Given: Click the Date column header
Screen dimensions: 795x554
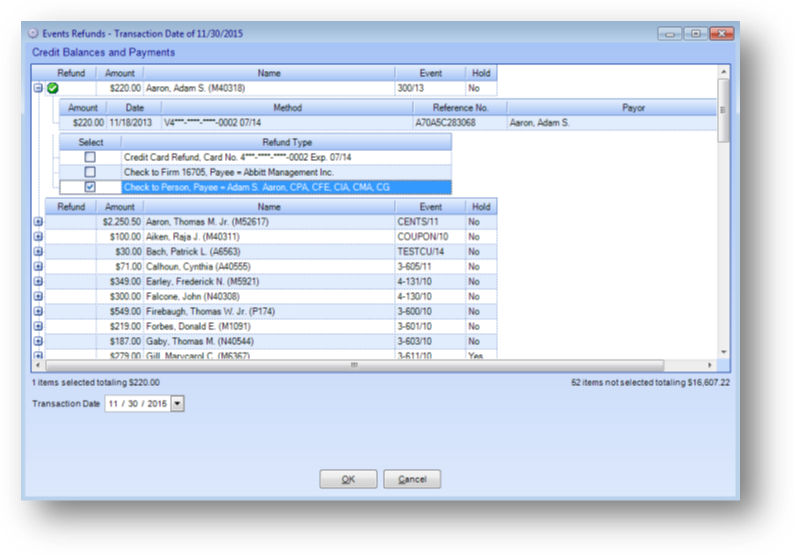Looking at the screenshot, I should click(134, 108).
